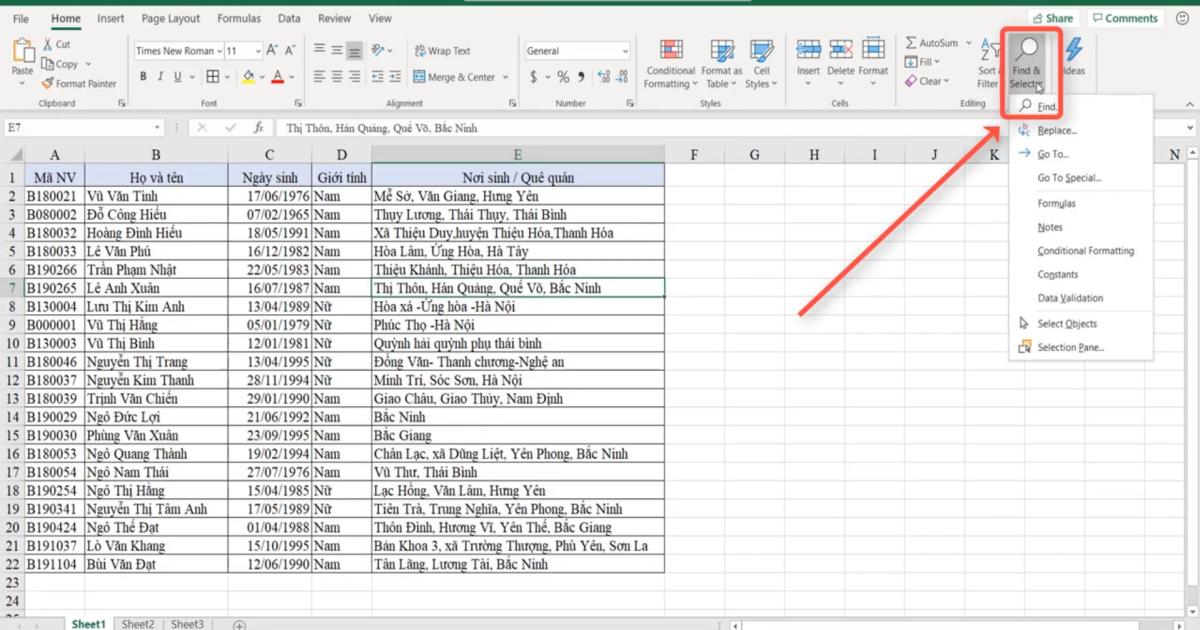Select Top Align icon
The width and height of the screenshot is (1200, 630).
pyautogui.click(x=319, y=50)
